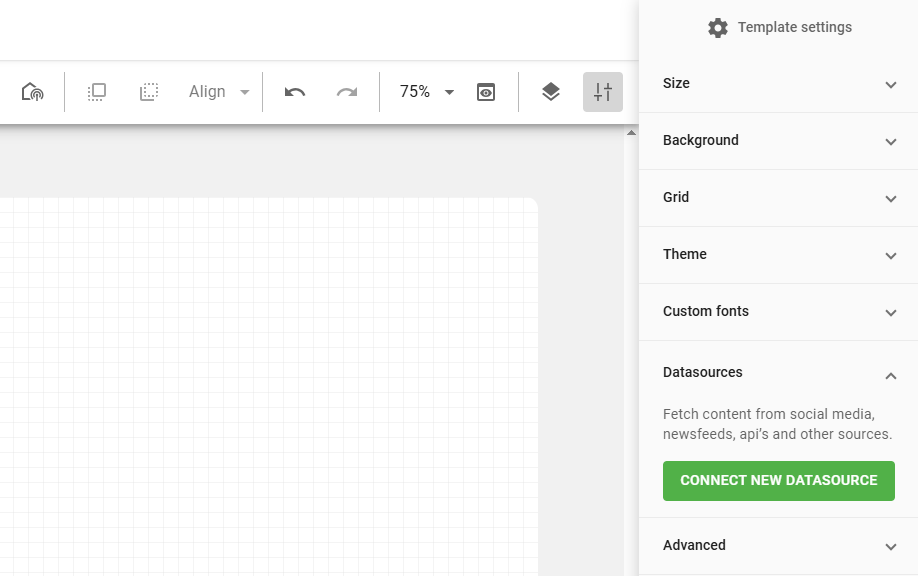Toggle the template settings sliders icon
Image resolution: width=918 pixels, height=576 pixels.
602,92
